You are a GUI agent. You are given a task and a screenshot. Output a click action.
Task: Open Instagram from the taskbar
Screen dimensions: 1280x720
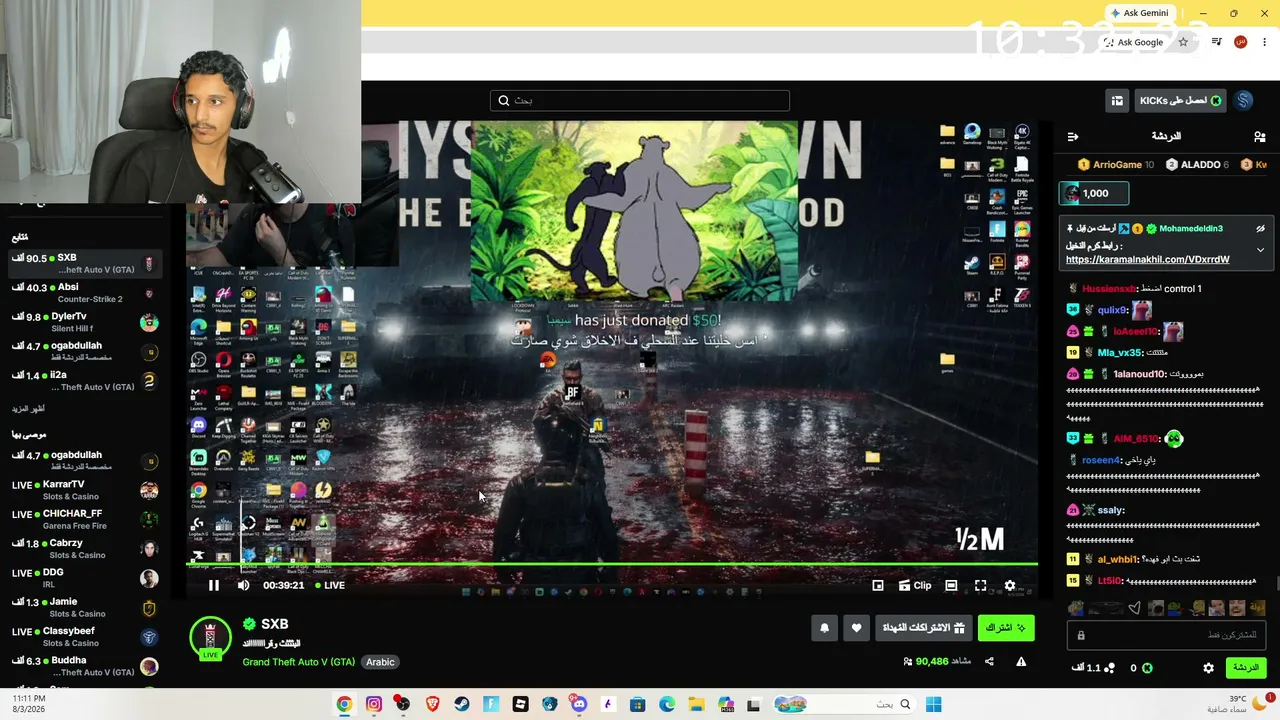374,704
